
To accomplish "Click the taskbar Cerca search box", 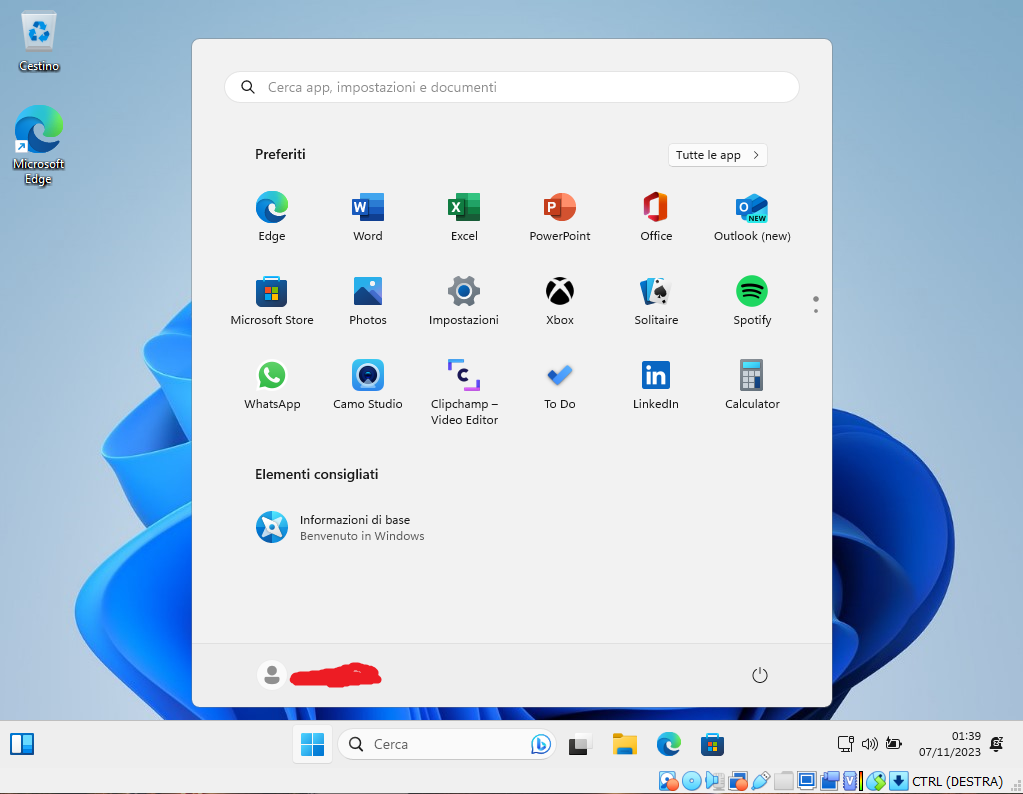I will [446, 744].
